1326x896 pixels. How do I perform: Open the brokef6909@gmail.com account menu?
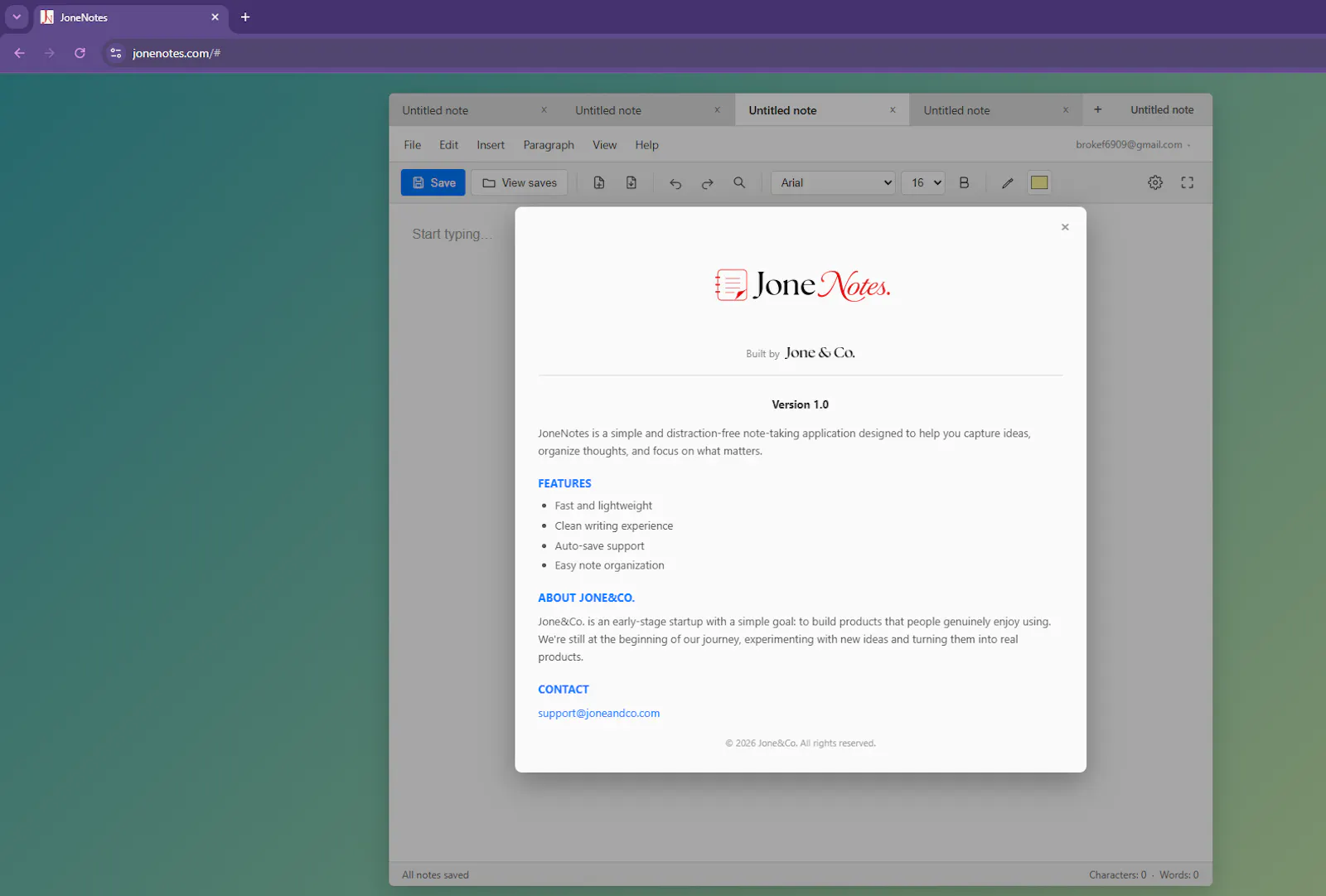tap(1133, 144)
